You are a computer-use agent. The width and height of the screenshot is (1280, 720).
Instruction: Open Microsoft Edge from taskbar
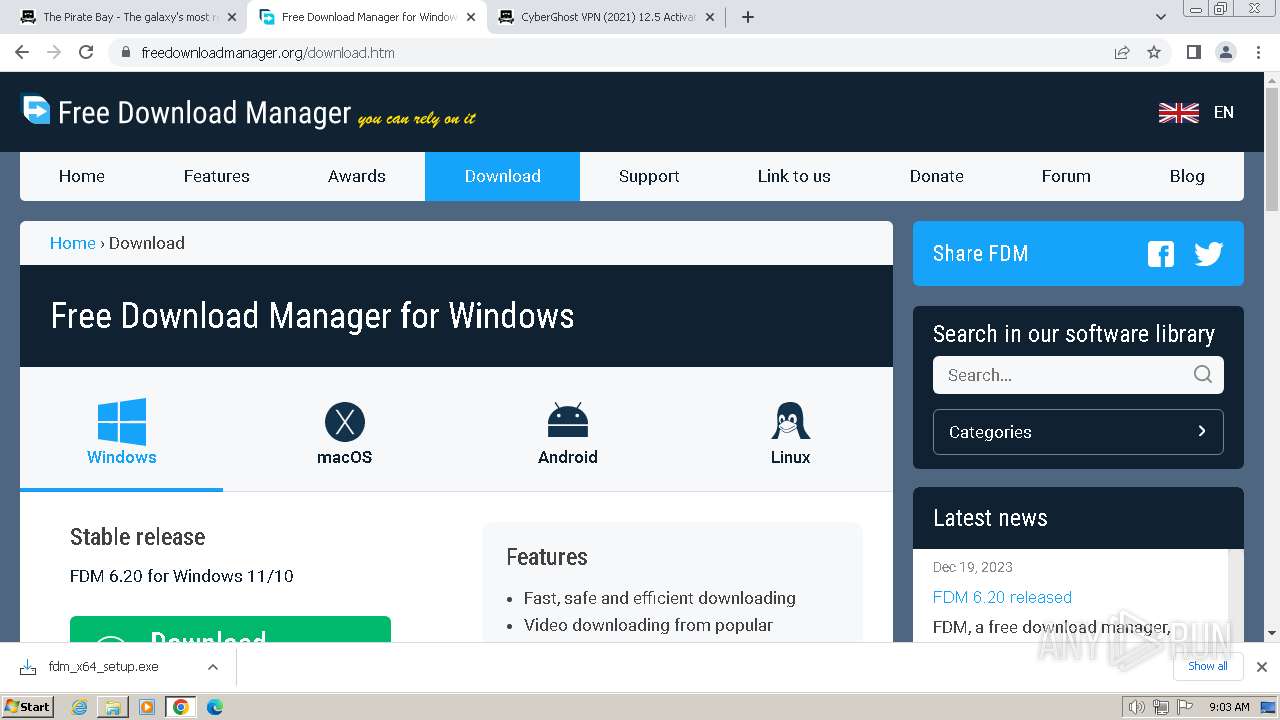(x=214, y=707)
